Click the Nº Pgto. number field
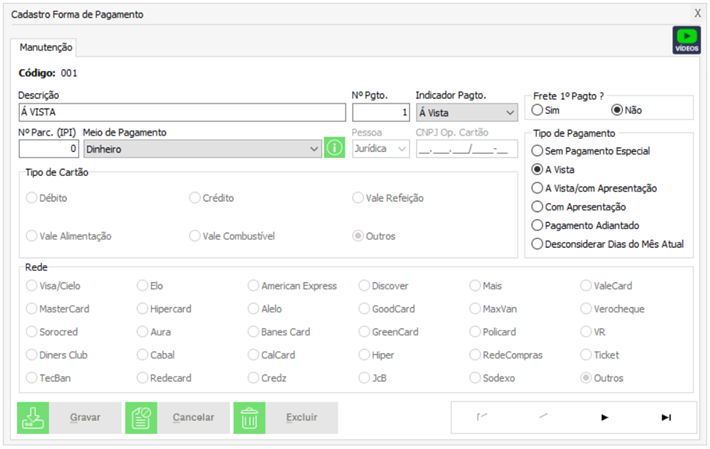Screen dimensions: 710x449 point(381,112)
